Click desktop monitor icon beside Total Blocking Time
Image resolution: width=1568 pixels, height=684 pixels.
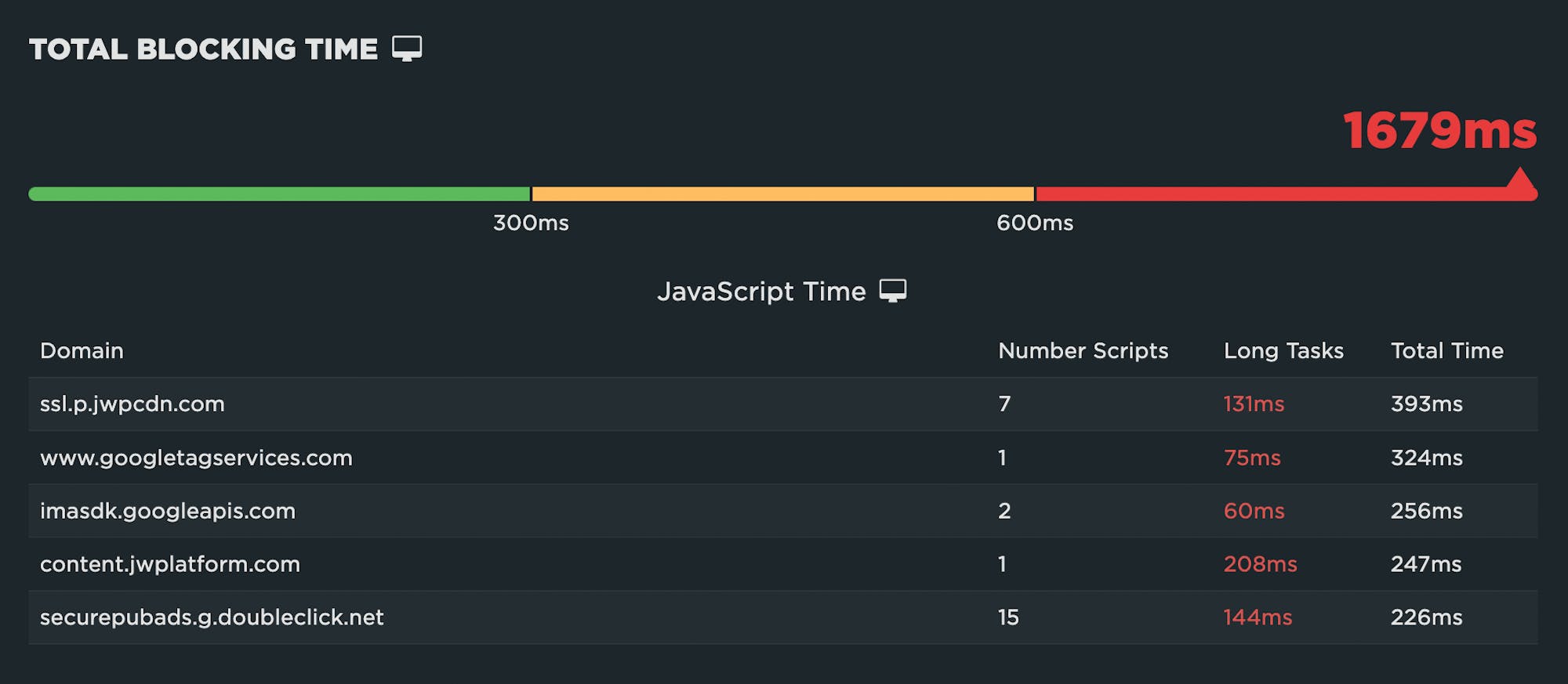coord(407,49)
